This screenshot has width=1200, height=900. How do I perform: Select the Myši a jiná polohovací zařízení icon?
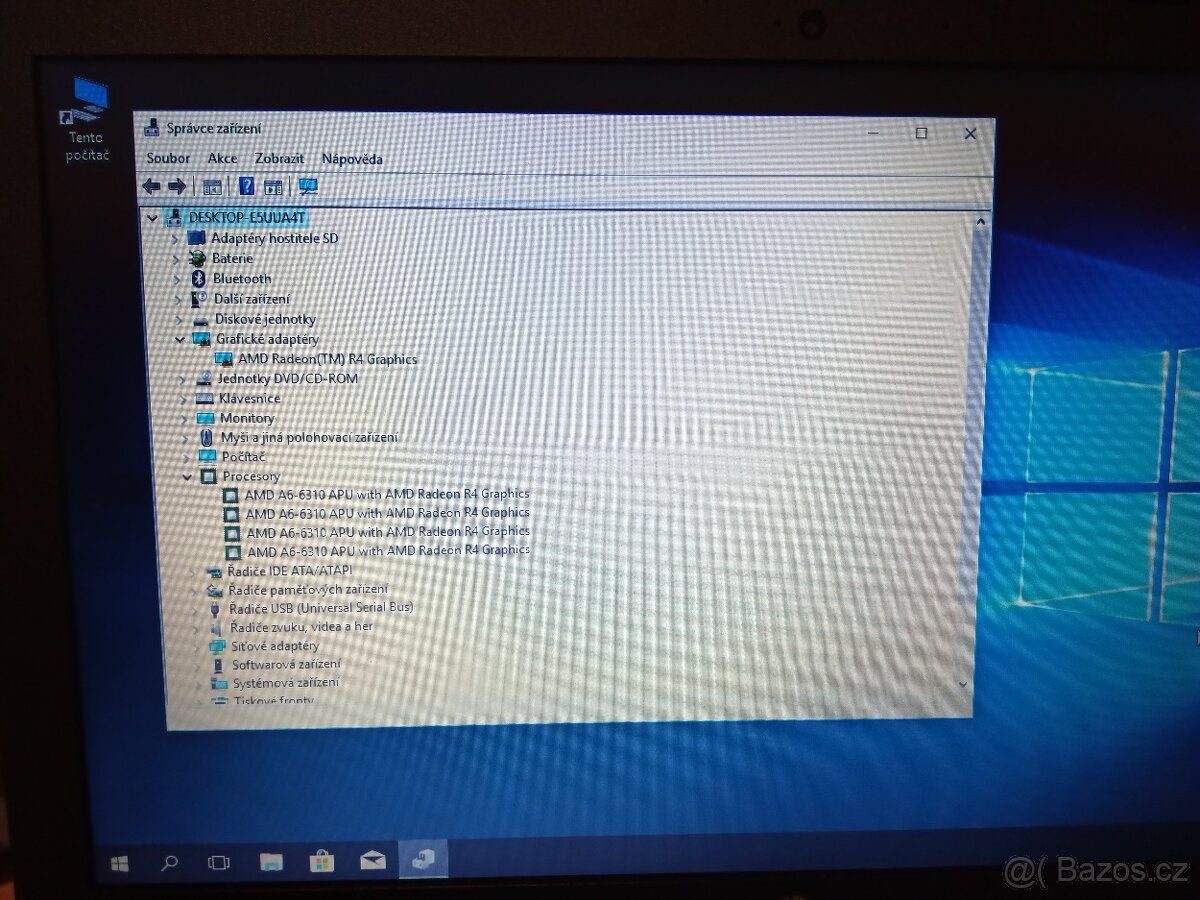tap(206, 437)
